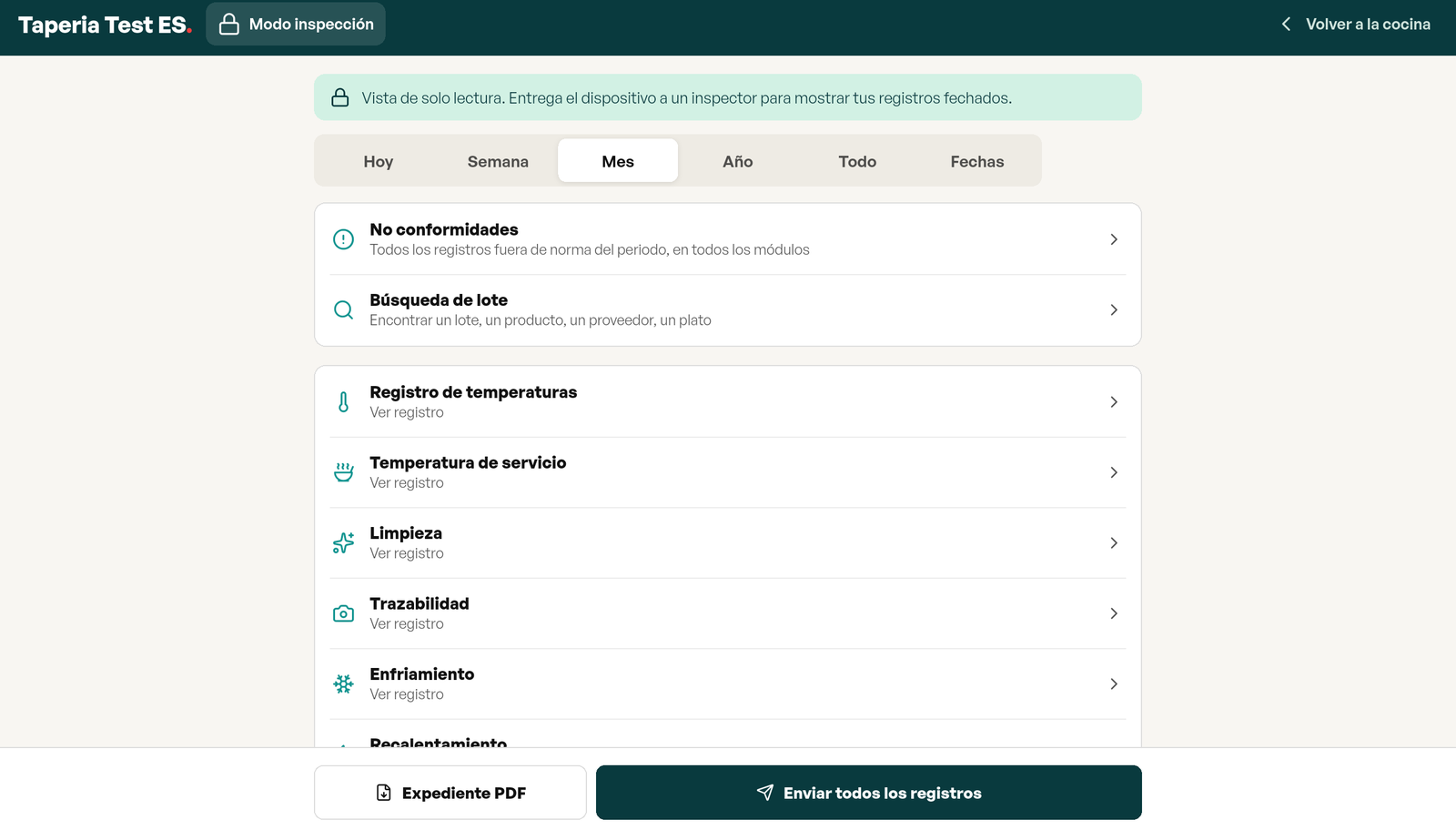This screenshot has height=830, width=1456.
Task: Click 'Ver registro' under Enfriamiento
Action: [x=407, y=694]
